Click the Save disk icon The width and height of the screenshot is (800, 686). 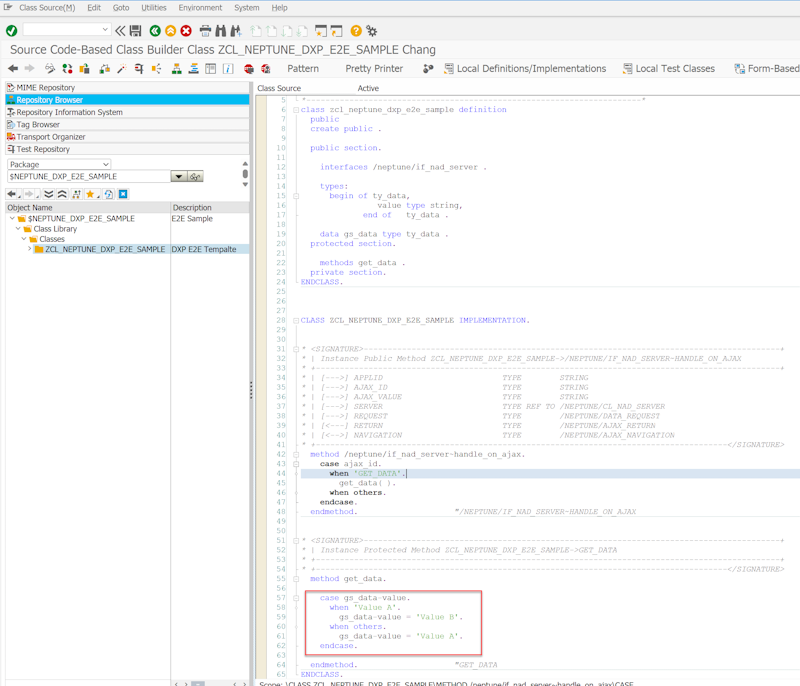[x=135, y=31]
